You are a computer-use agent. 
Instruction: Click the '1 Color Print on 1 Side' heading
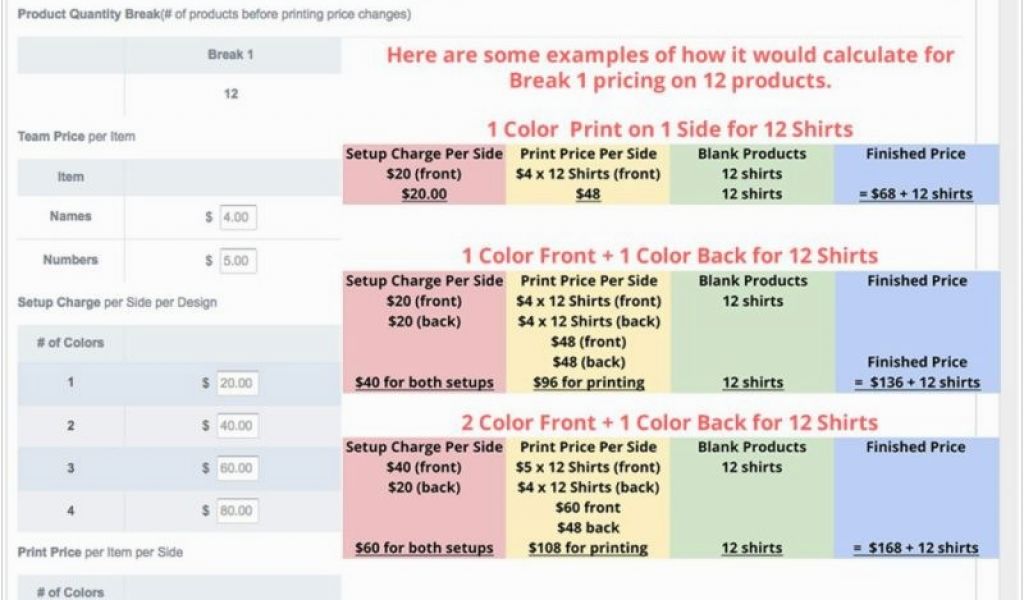coord(669,129)
